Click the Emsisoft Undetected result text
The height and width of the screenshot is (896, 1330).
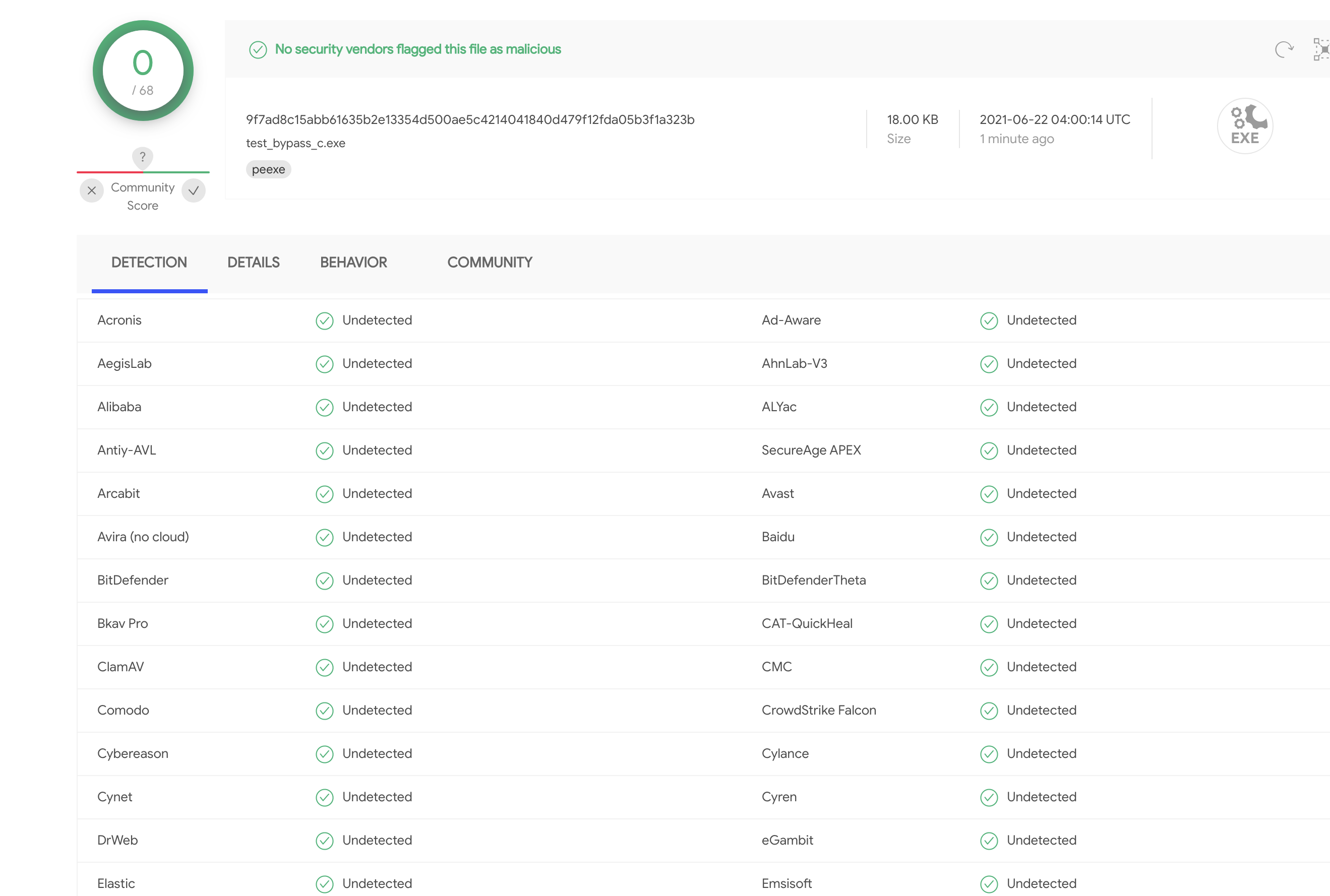1042,884
